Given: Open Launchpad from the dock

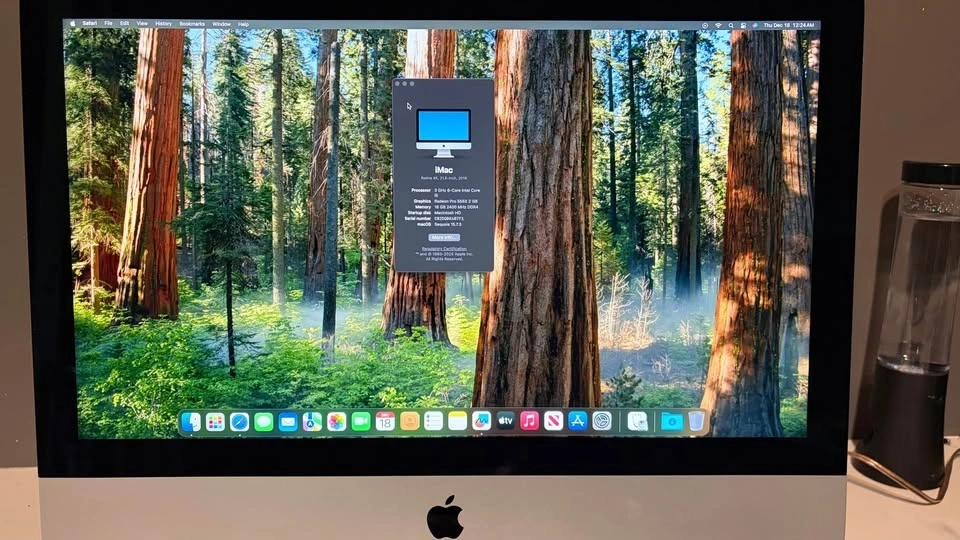Looking at the screenshot, I should point(215,422).
